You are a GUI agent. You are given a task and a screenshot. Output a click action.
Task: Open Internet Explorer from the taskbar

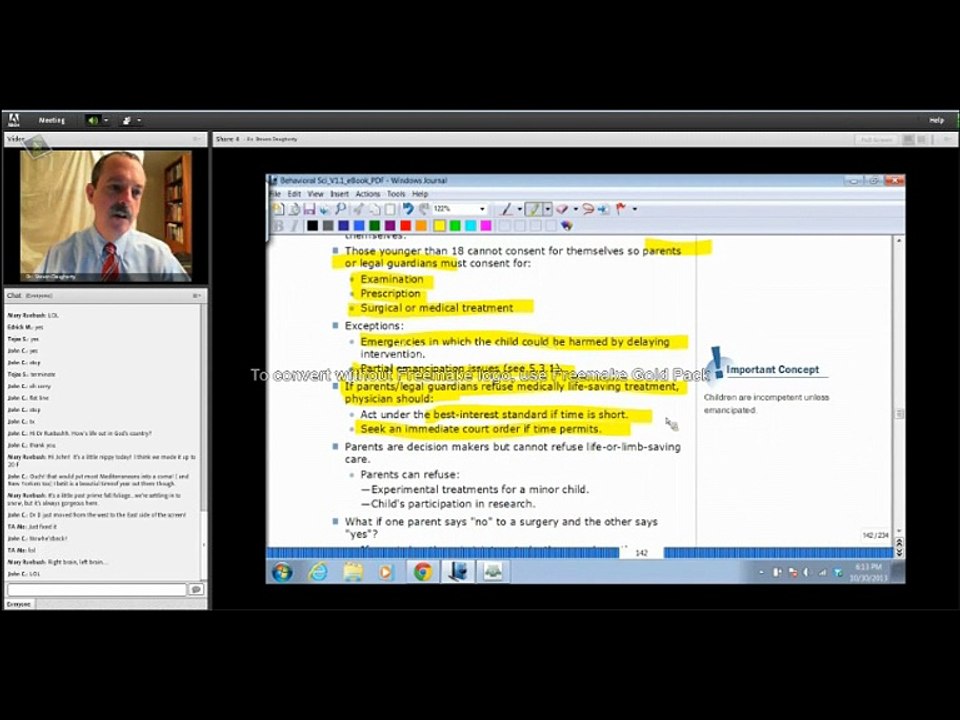[x=318, y=572]
